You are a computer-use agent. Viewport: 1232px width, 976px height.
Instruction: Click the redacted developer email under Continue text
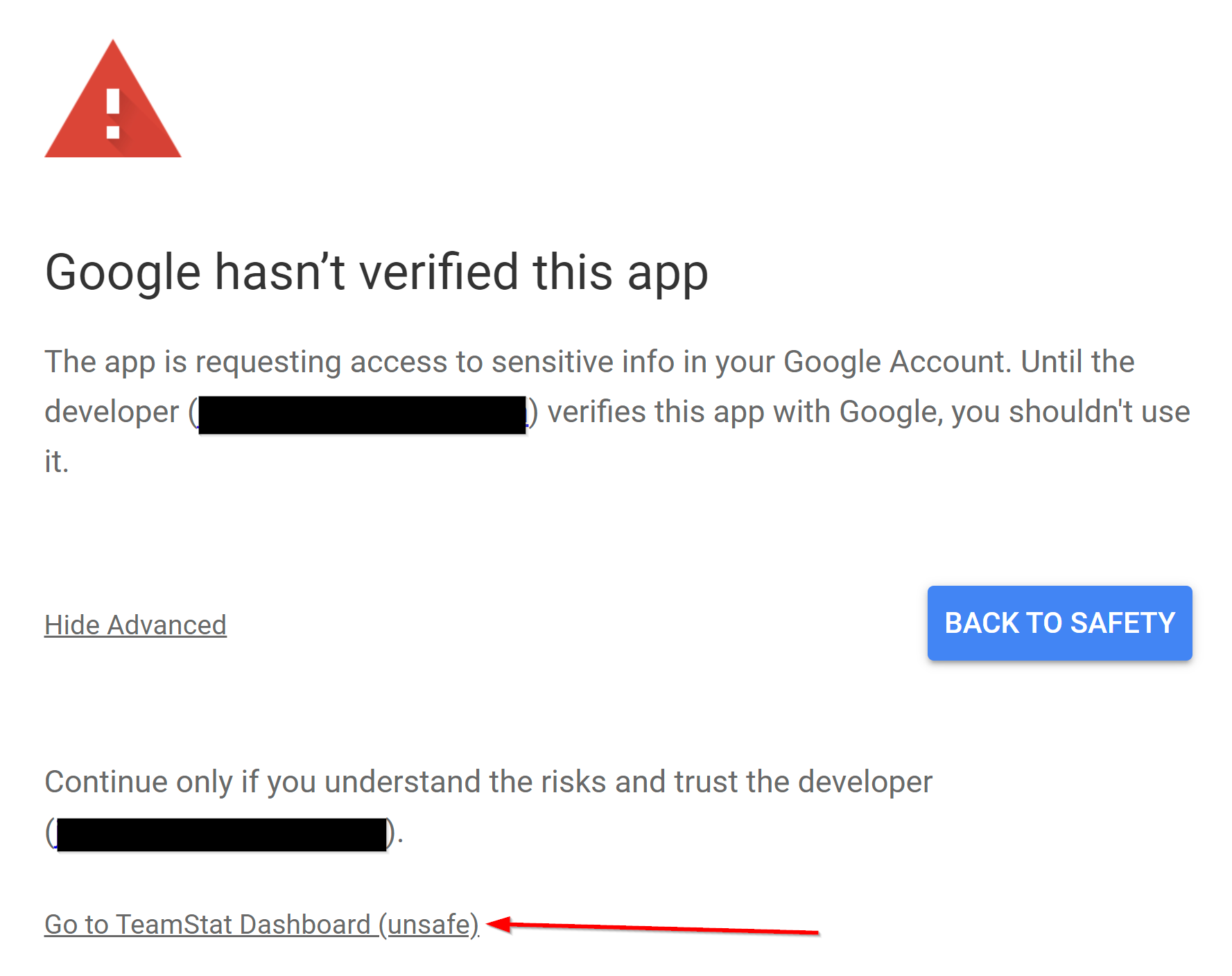221,835
